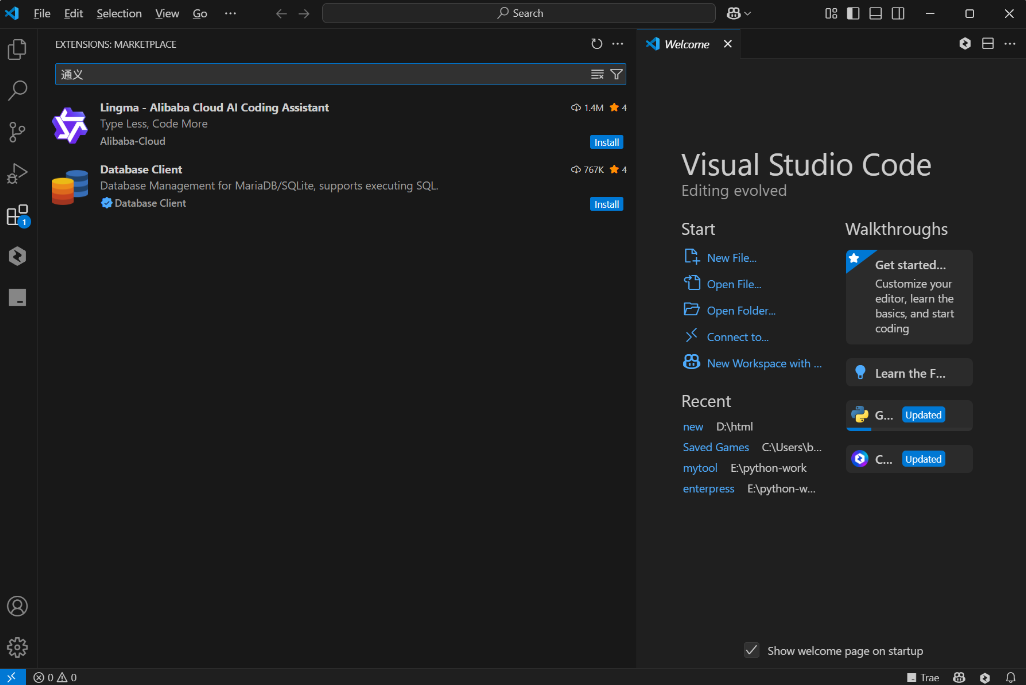
Task: Open the Explorer view in activity bar
Action: [x=17, y=49]
